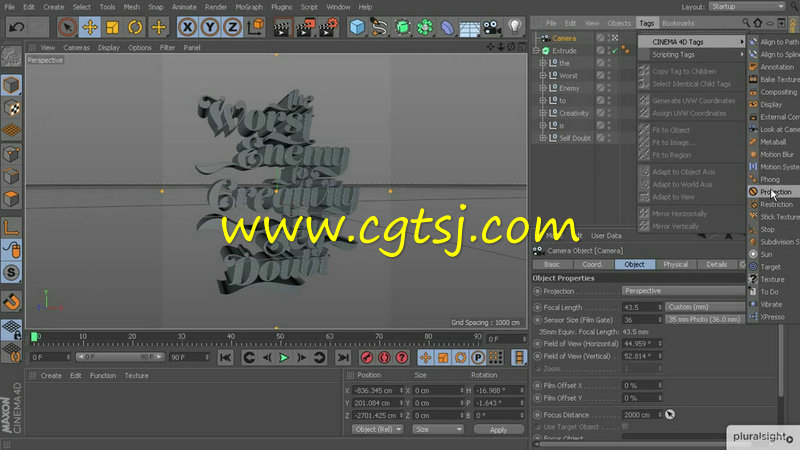Activate the Scale tool
Screen dimensions: 800x450
point(112,27)
